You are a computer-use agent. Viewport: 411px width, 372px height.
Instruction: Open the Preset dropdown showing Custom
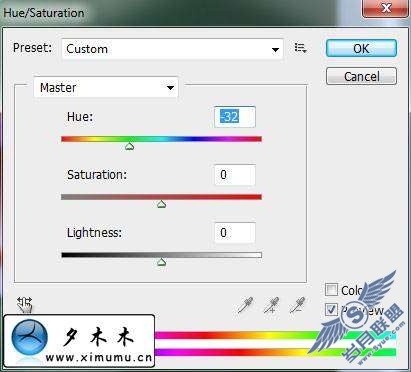point(172,49)
